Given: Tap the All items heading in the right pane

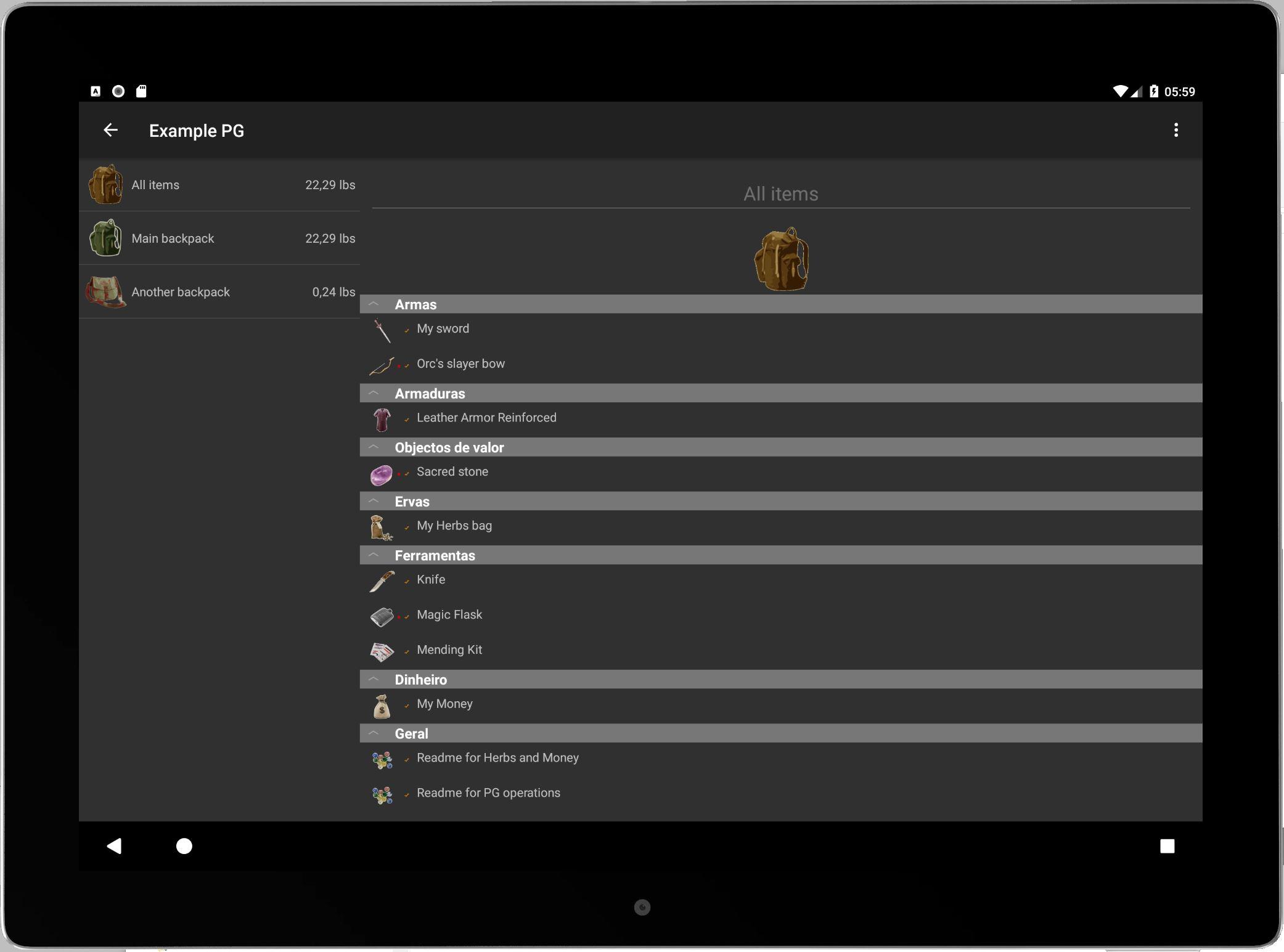Looking at the screenshot, I should [780, 193].
